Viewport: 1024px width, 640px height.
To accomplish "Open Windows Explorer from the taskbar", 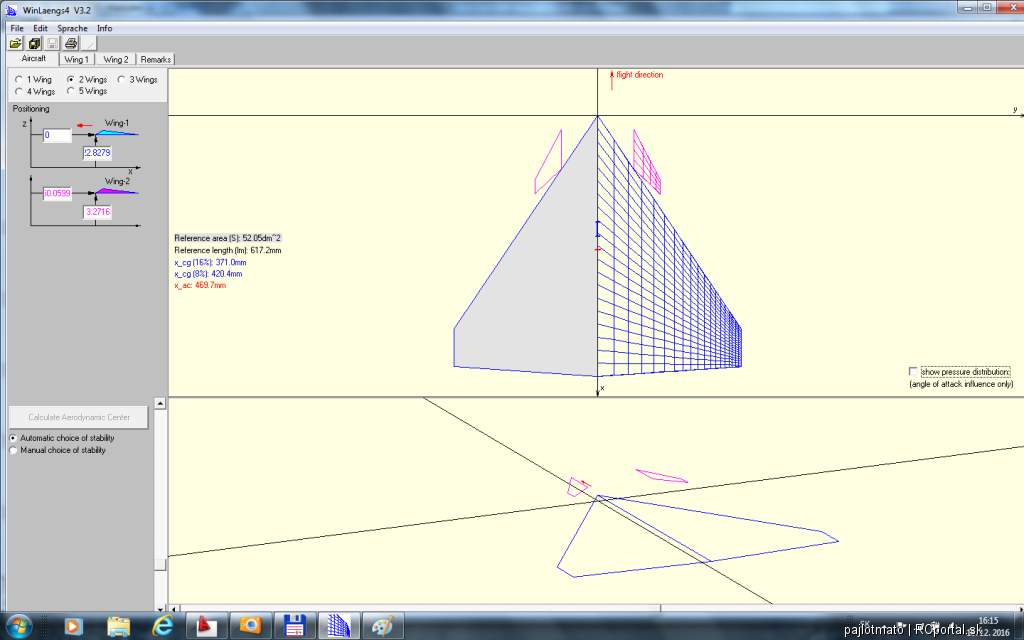I will 118,626.
